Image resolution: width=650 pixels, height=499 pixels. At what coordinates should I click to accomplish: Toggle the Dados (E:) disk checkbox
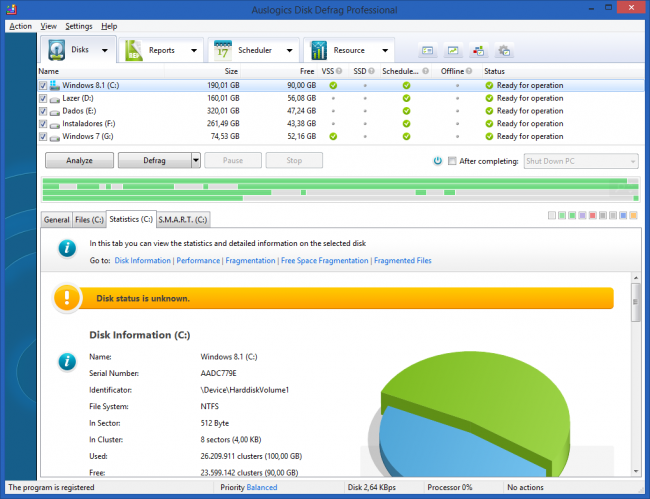tap(42, 111)
